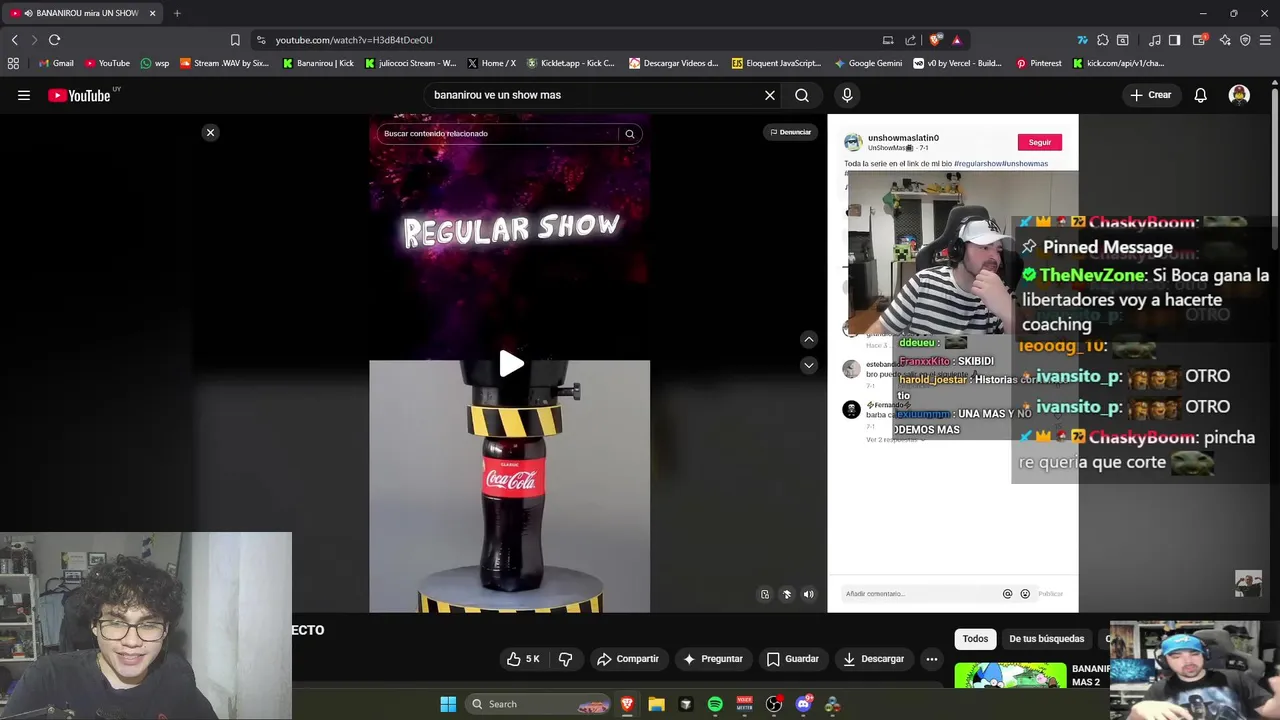Insert a mention with the @ icon
The height and width of the screenshot is (720, 1280).
1007,594
